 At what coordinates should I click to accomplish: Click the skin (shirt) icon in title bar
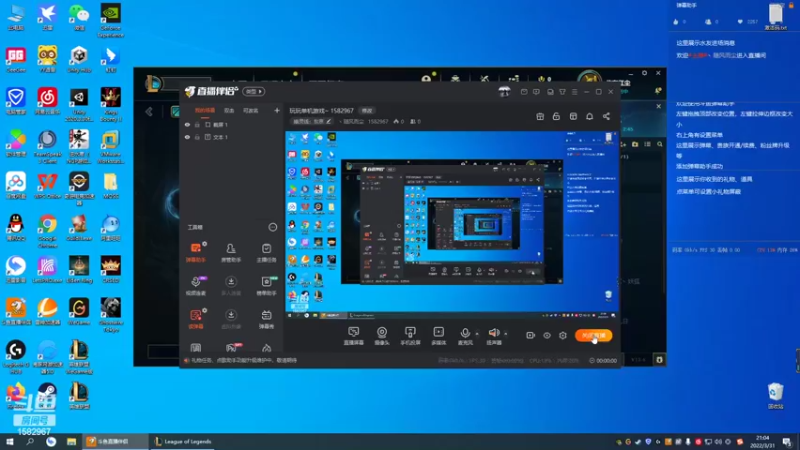pos(562,92)
